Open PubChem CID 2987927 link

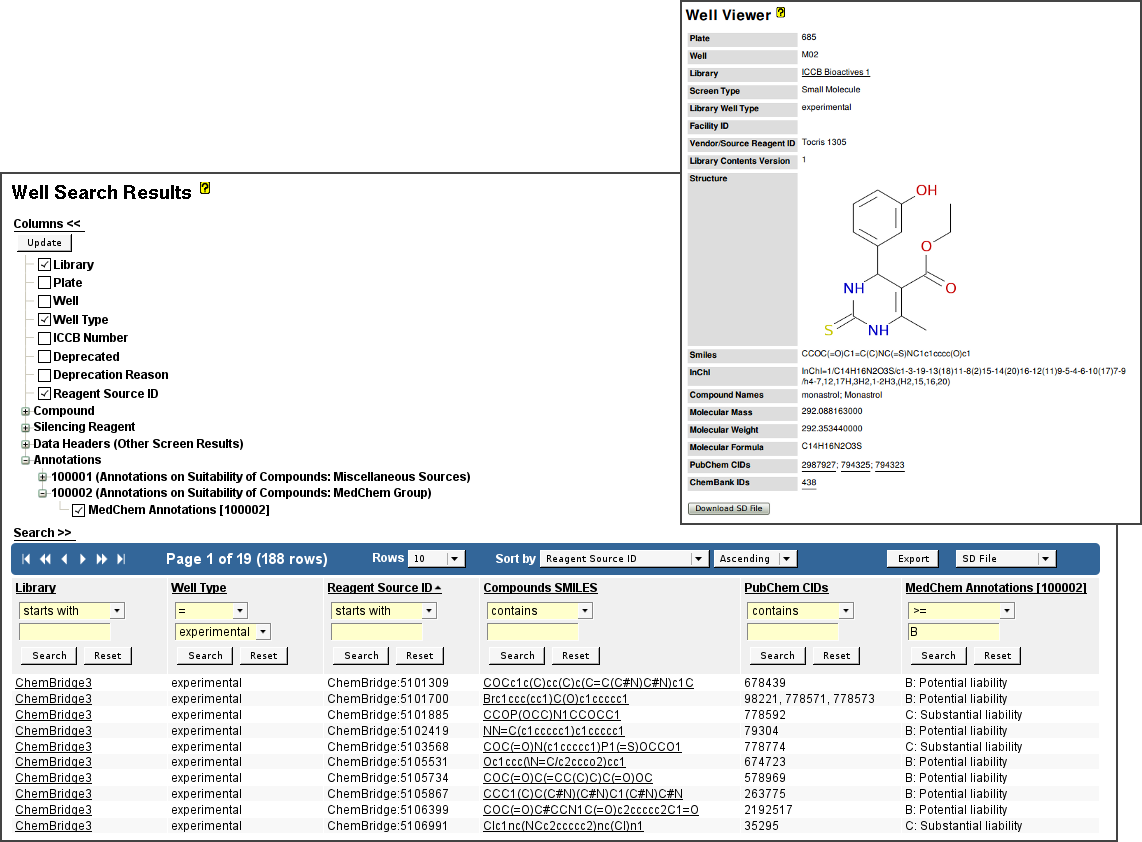click(x=819, y=465)
